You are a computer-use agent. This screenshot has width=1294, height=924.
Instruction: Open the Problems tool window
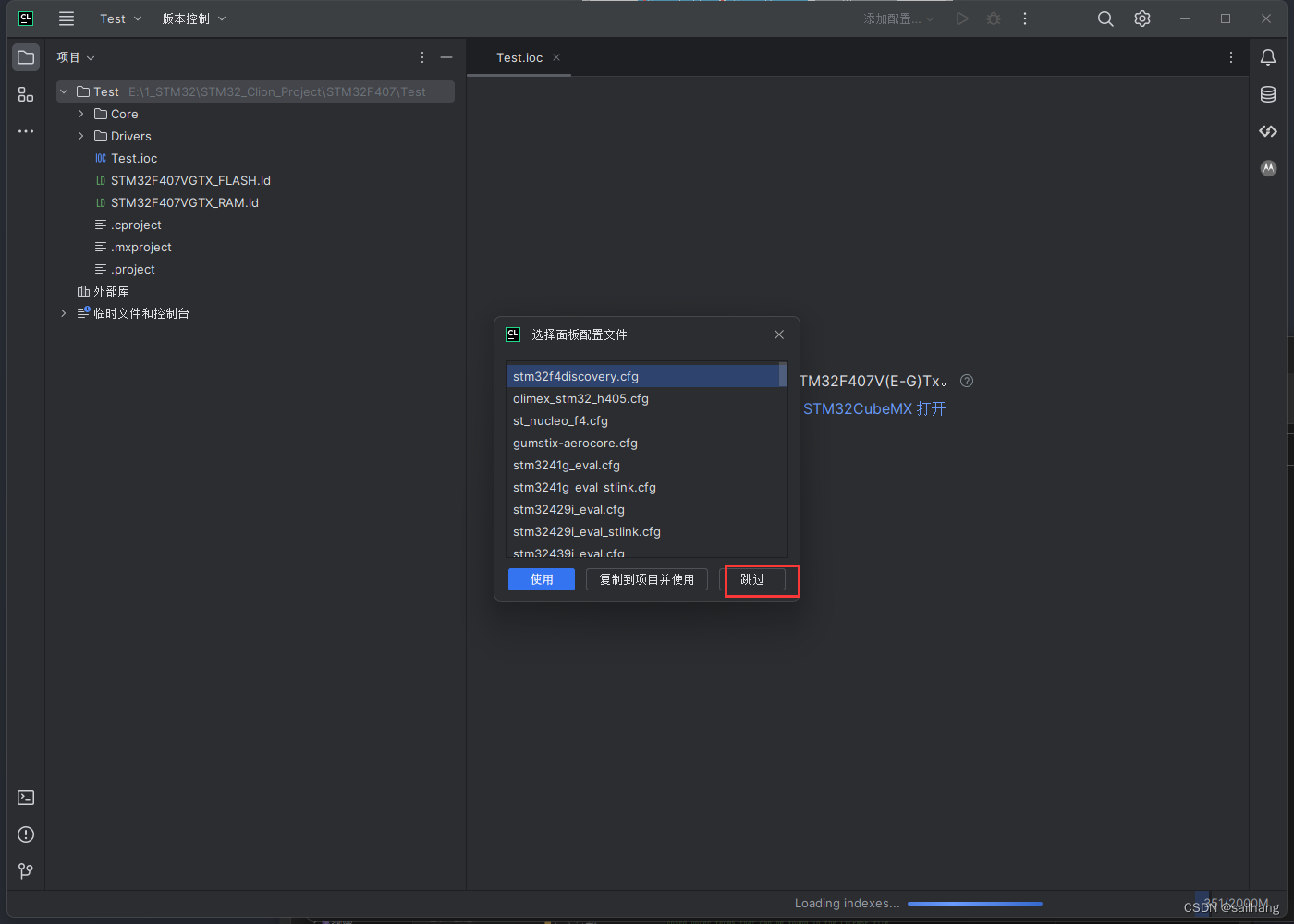[x=26, y=834]
